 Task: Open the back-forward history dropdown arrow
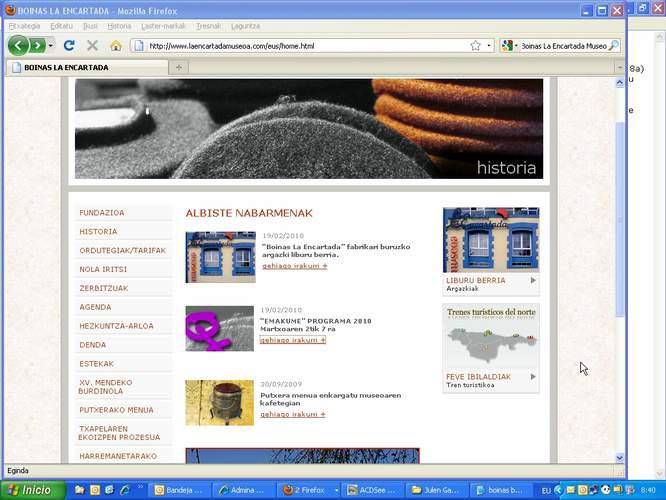51,45
